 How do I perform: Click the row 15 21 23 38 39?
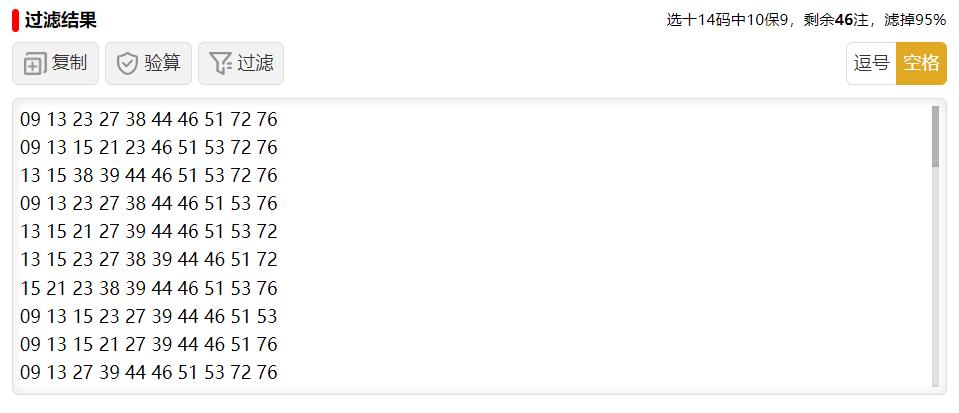pyautogui.click(x=149, y=288)
